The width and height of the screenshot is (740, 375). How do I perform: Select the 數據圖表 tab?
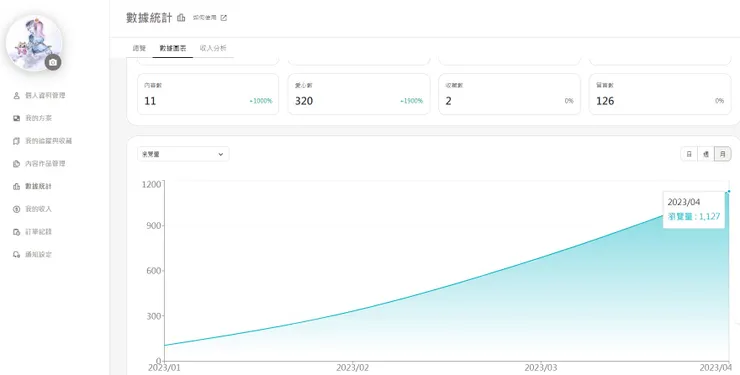[x=173, y=48]
